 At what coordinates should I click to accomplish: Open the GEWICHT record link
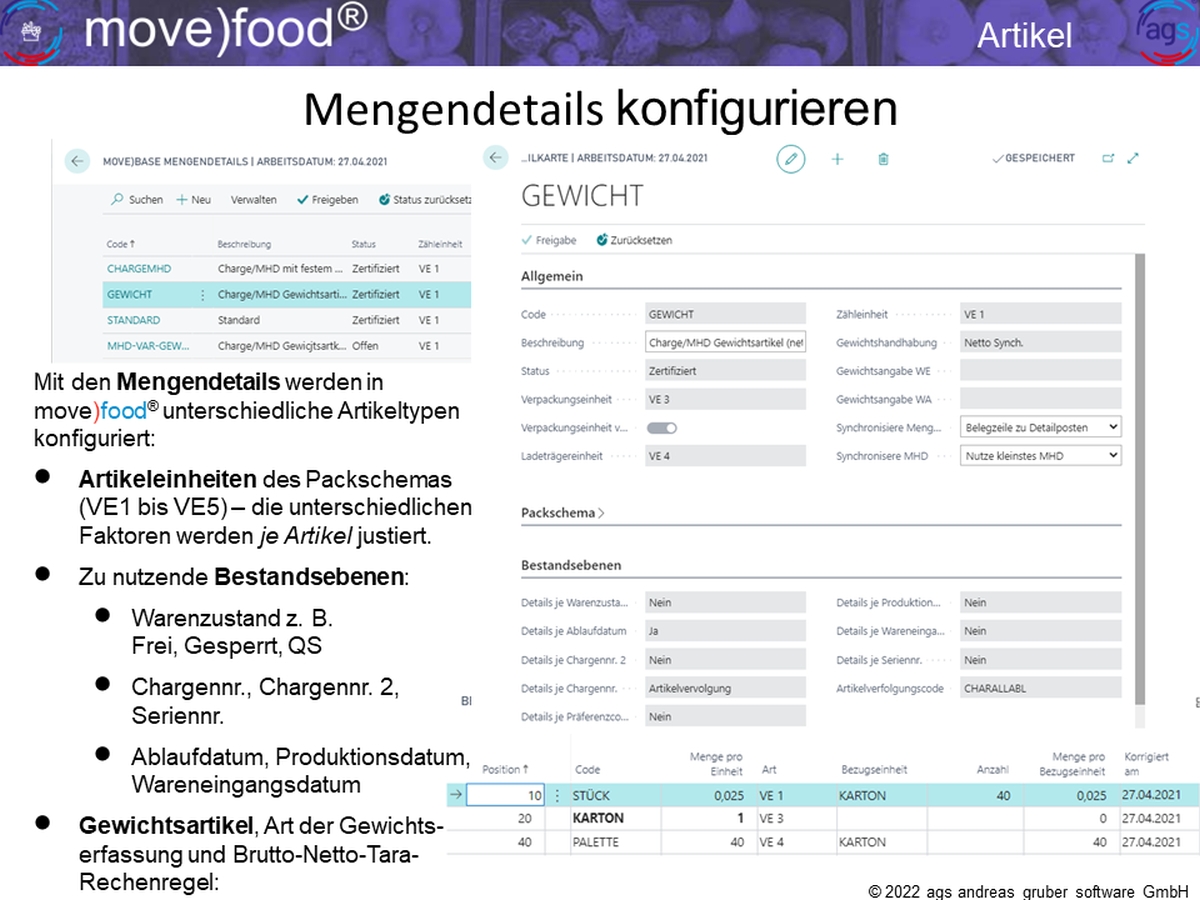[x=130, y=295]
